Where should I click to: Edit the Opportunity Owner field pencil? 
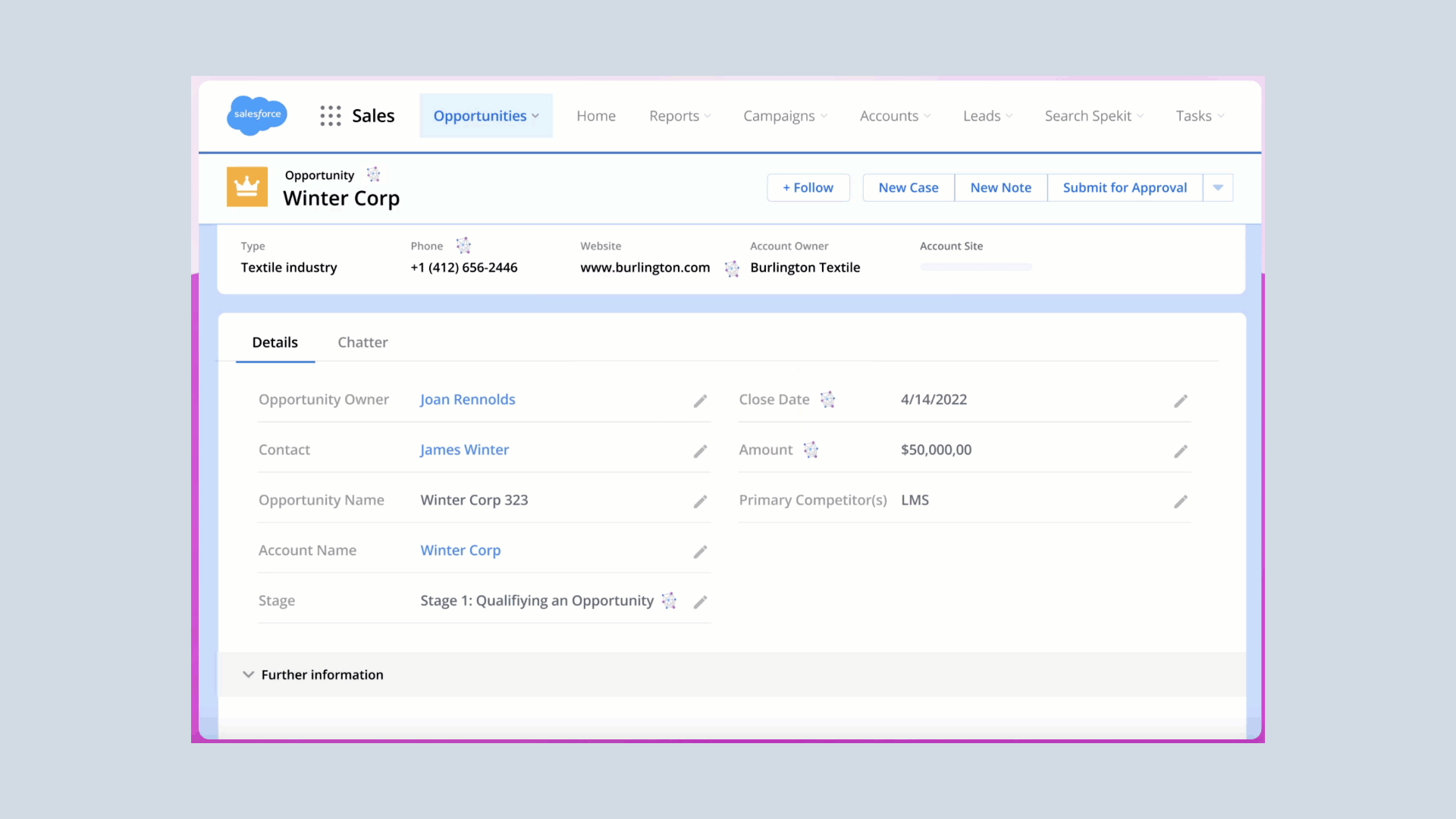(x=700, y=401)
